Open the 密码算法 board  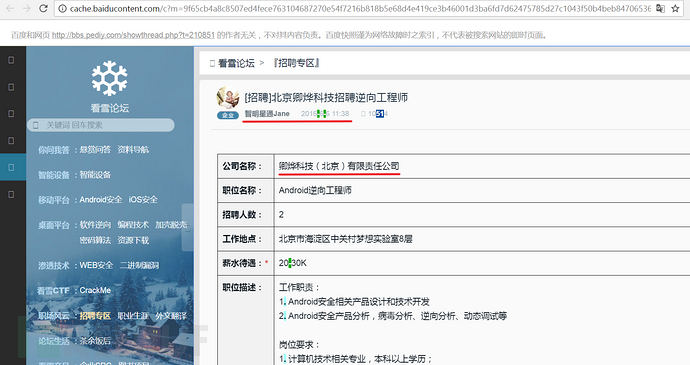coord(95,240)
